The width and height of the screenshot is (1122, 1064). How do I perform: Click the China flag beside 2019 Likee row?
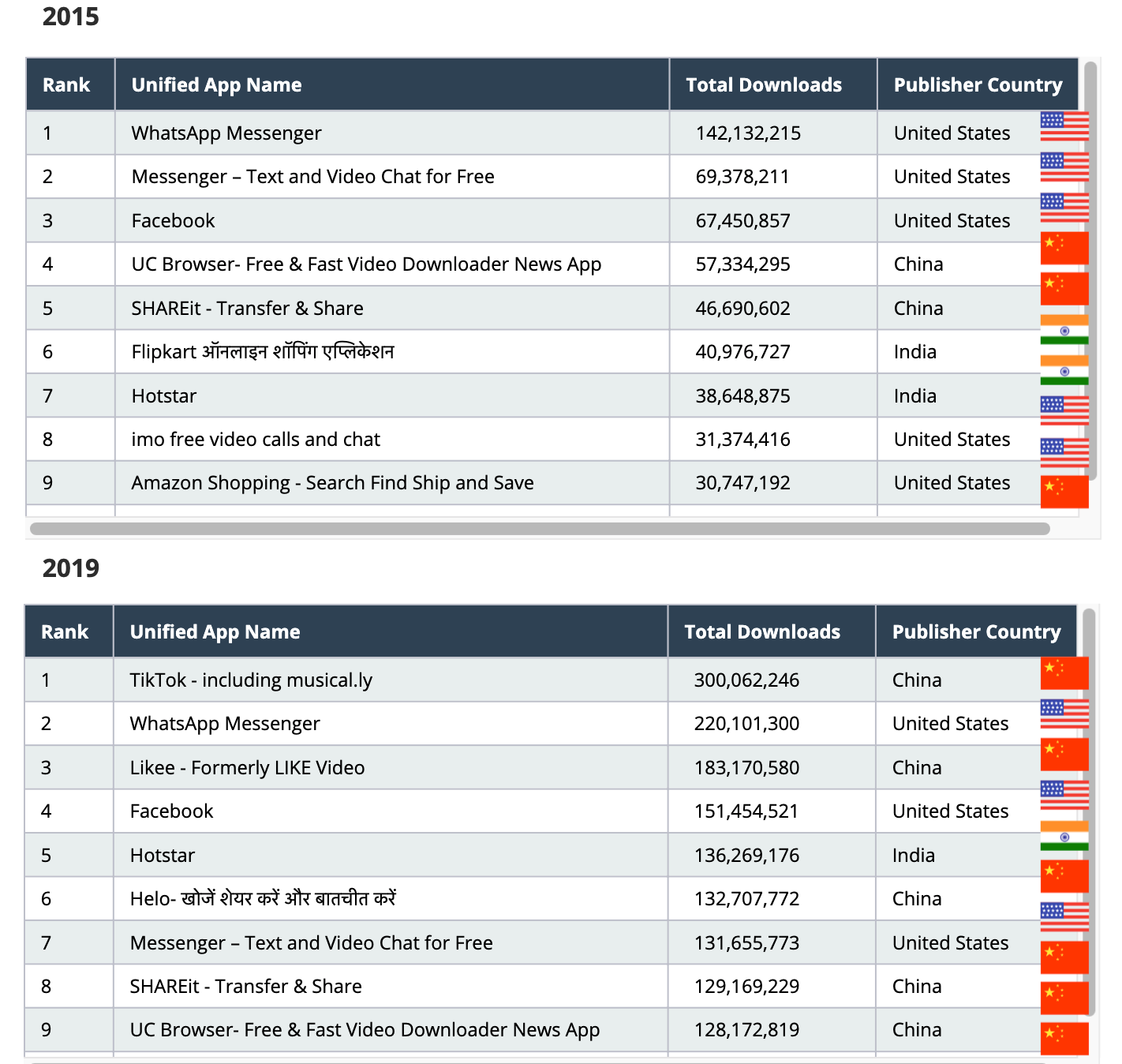[1064, 755]
